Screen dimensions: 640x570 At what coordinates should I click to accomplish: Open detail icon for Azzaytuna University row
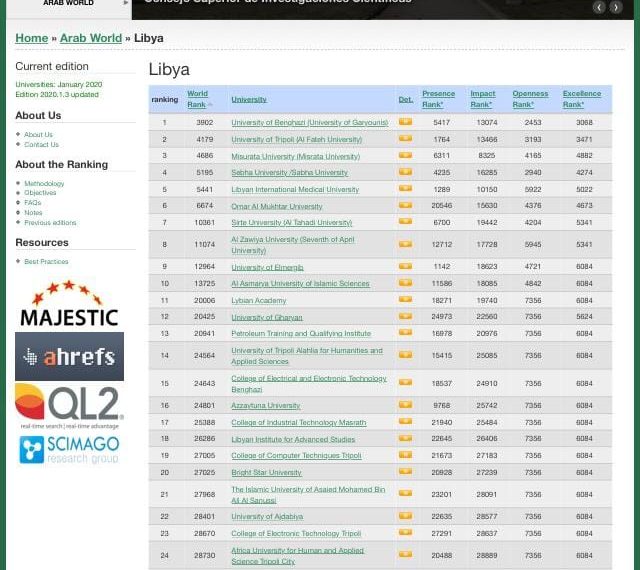coord(405,405)
